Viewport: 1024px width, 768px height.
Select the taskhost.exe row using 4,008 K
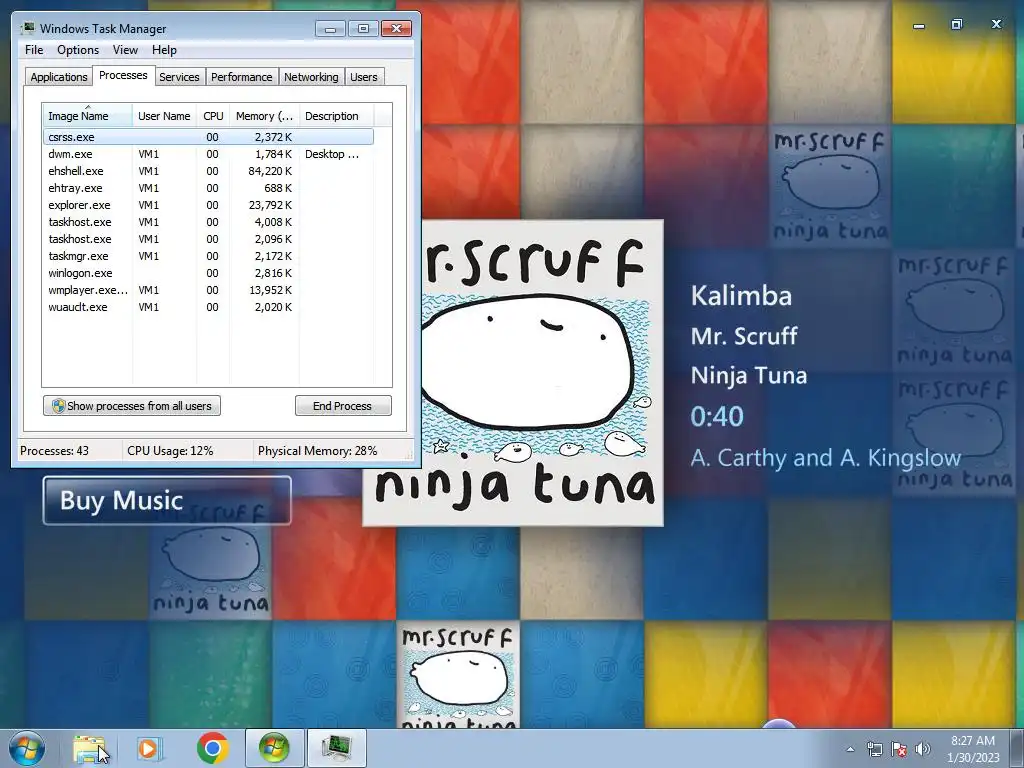tap(208, 222)
